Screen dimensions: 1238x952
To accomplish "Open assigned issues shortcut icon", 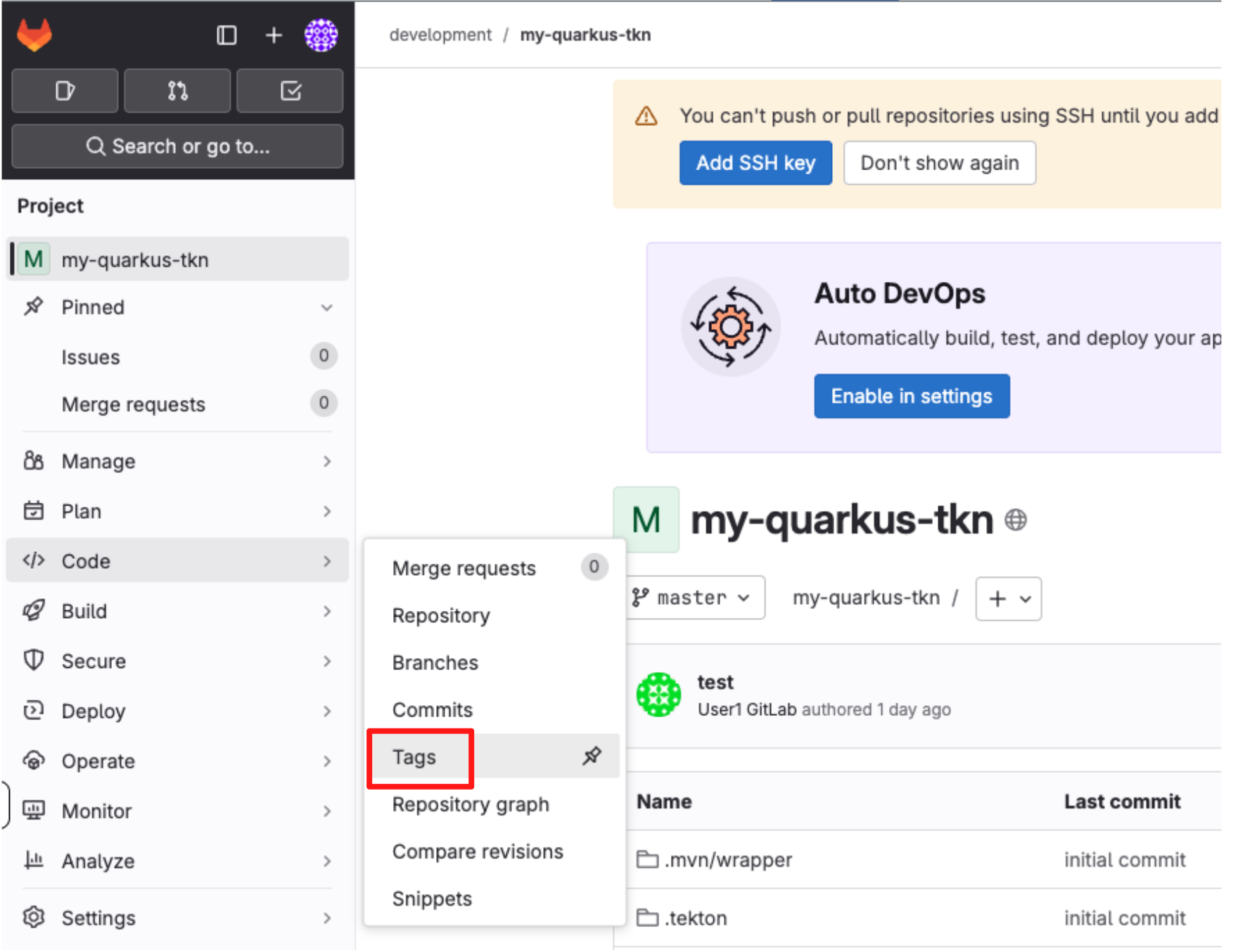I will pyautogui.click(x=65, y=91).
